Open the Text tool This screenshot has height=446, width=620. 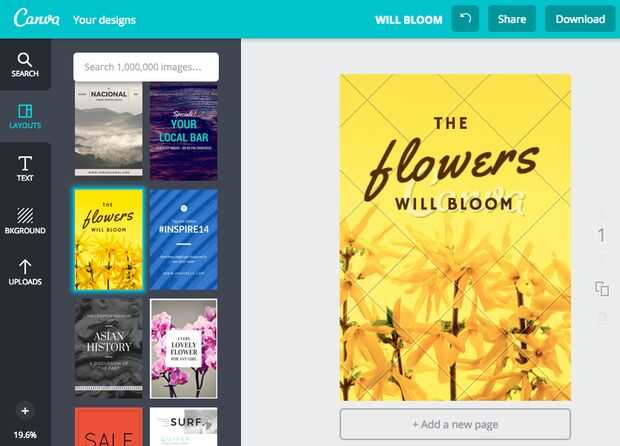25,168
